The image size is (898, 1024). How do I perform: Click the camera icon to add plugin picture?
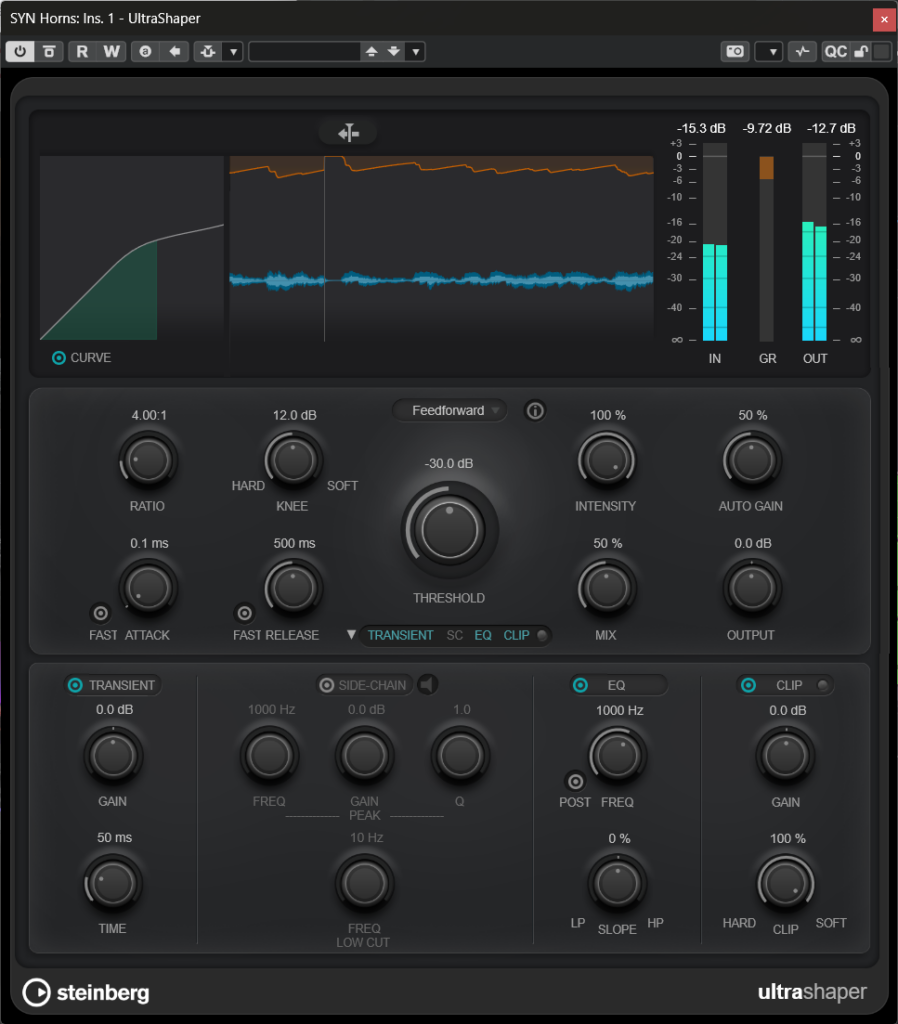point(734,51)
